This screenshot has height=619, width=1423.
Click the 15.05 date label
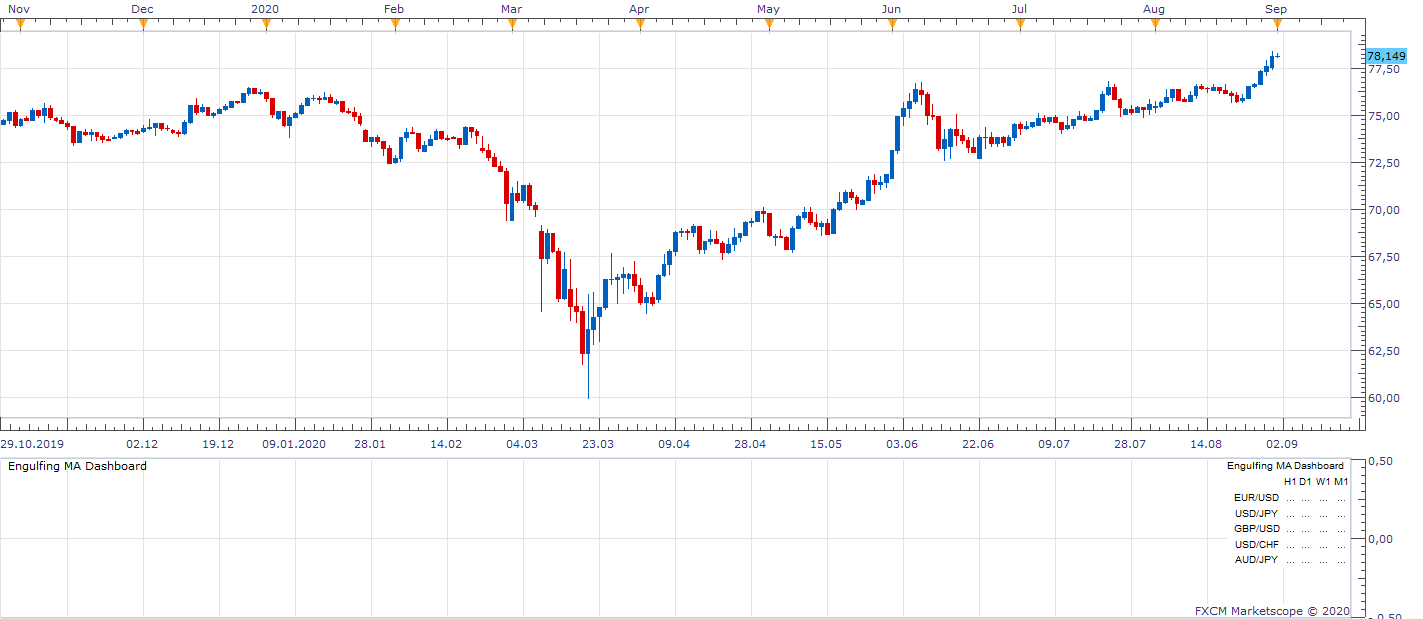pyautogui.click(x=826, y=444)
